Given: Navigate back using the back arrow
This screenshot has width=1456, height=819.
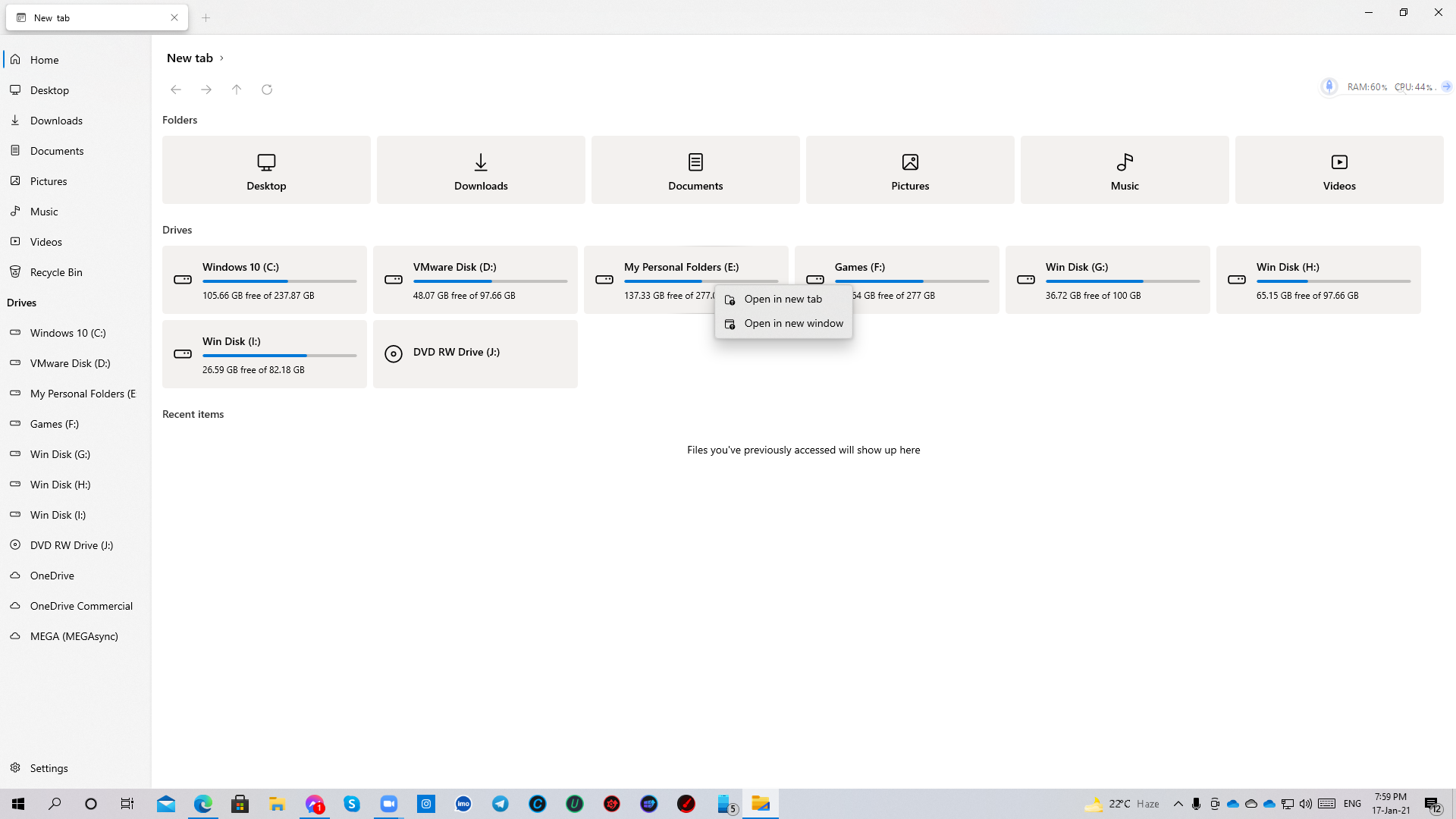Looking at the screenshot, I should point(176,89).
